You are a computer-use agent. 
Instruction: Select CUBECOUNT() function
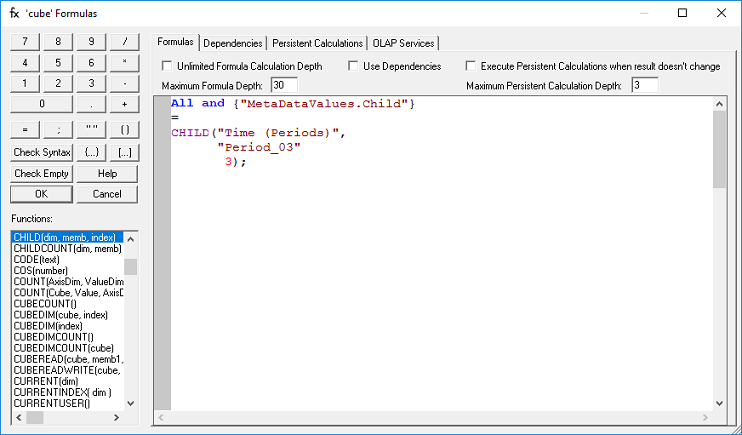pyautogui.click(x=67, y=304)
